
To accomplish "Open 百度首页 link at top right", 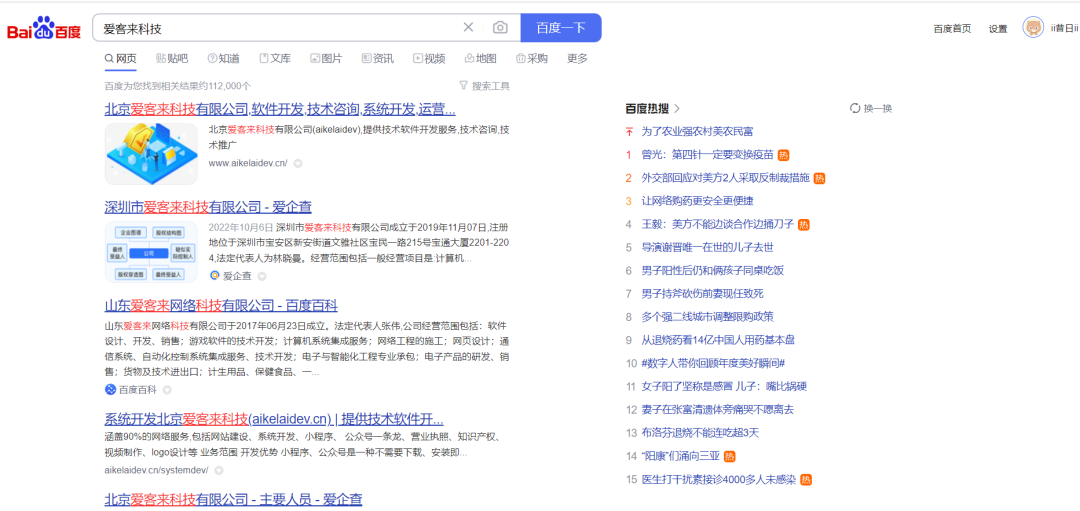I will click(x=953, y=28).
